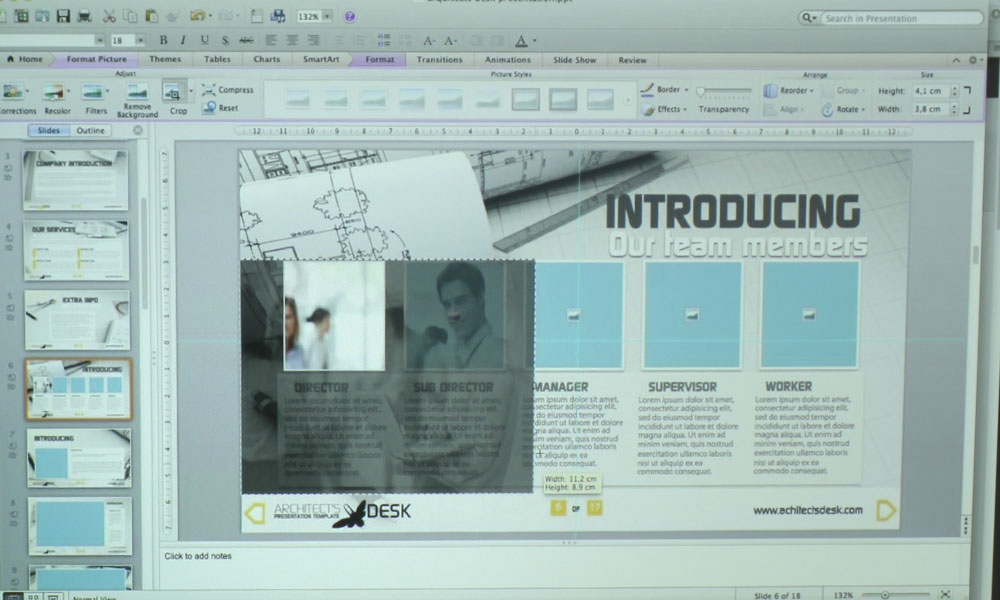Toggle text Shadow formatting
Viewport: 1000px width, 600px height.
click(225, 40)
